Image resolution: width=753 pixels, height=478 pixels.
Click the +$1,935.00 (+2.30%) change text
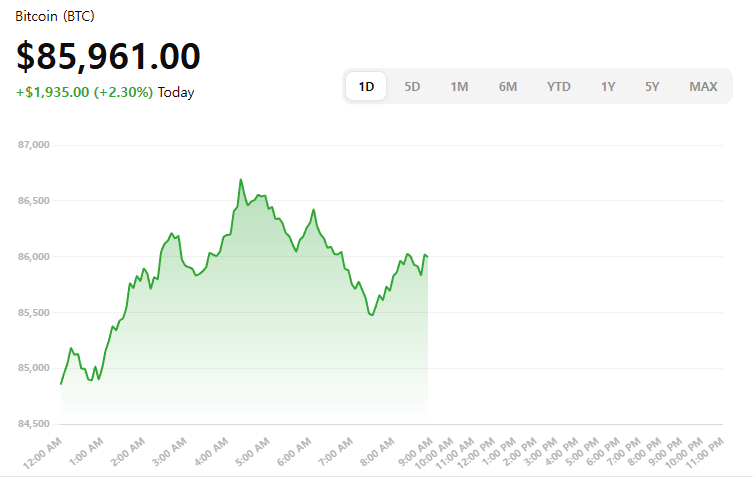[85, 93]
